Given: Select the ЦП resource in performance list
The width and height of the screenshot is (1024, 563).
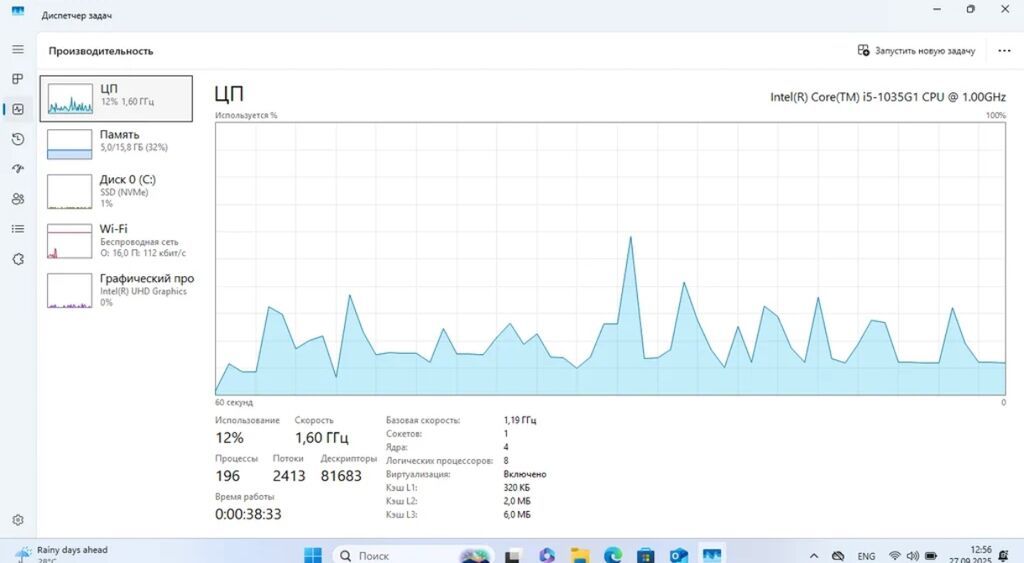Looking at the screenshot, I should tap(116, 99).
